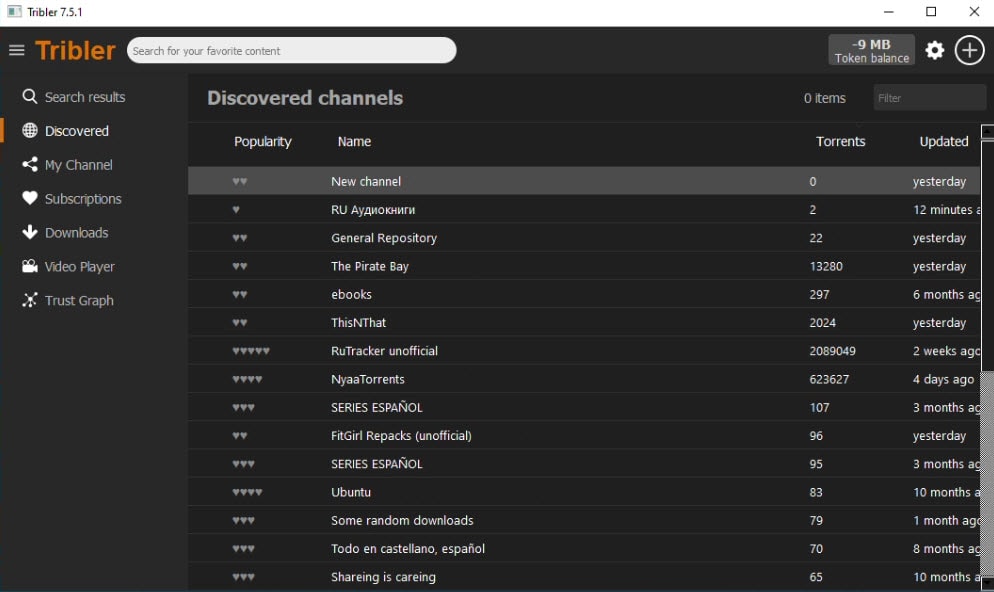994x592 pixels.
Task: Click the Search results magnifier icon
Action: tap(30, 96)
